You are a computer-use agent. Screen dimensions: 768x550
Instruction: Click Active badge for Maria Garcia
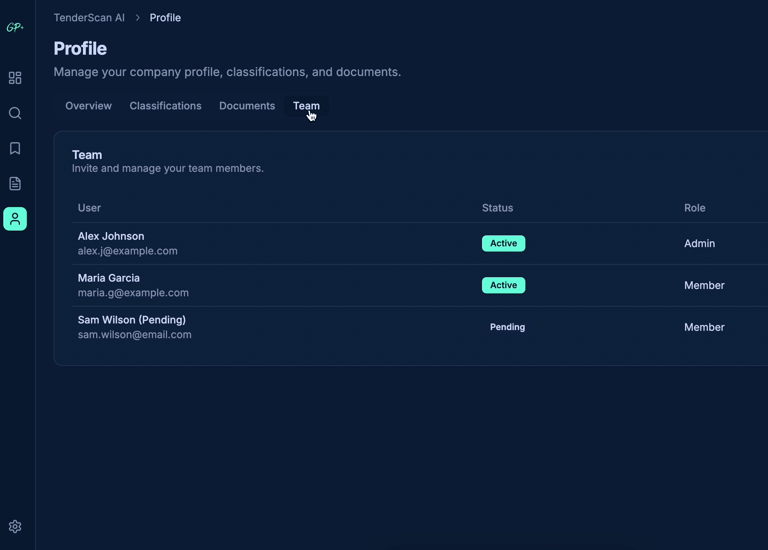(504, 285)
